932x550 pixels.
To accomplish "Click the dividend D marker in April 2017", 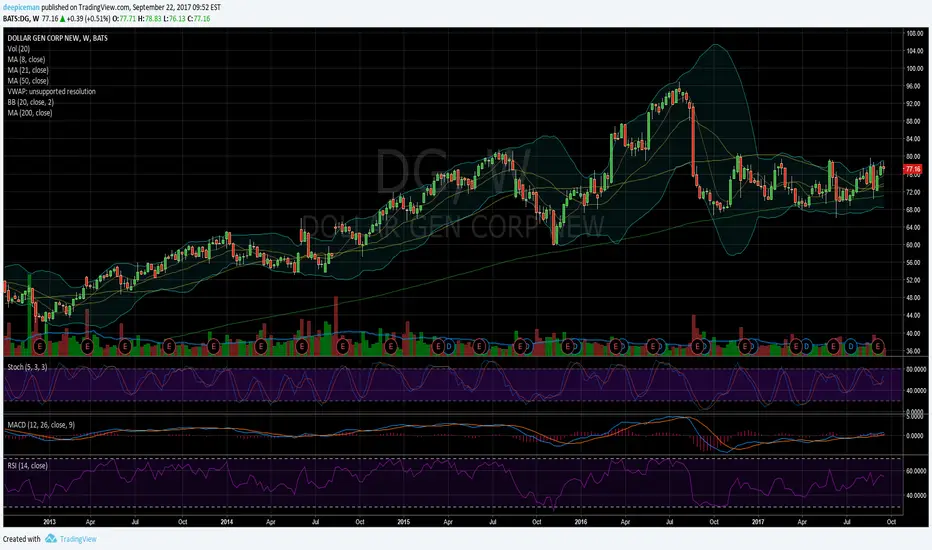I will 807,346.
